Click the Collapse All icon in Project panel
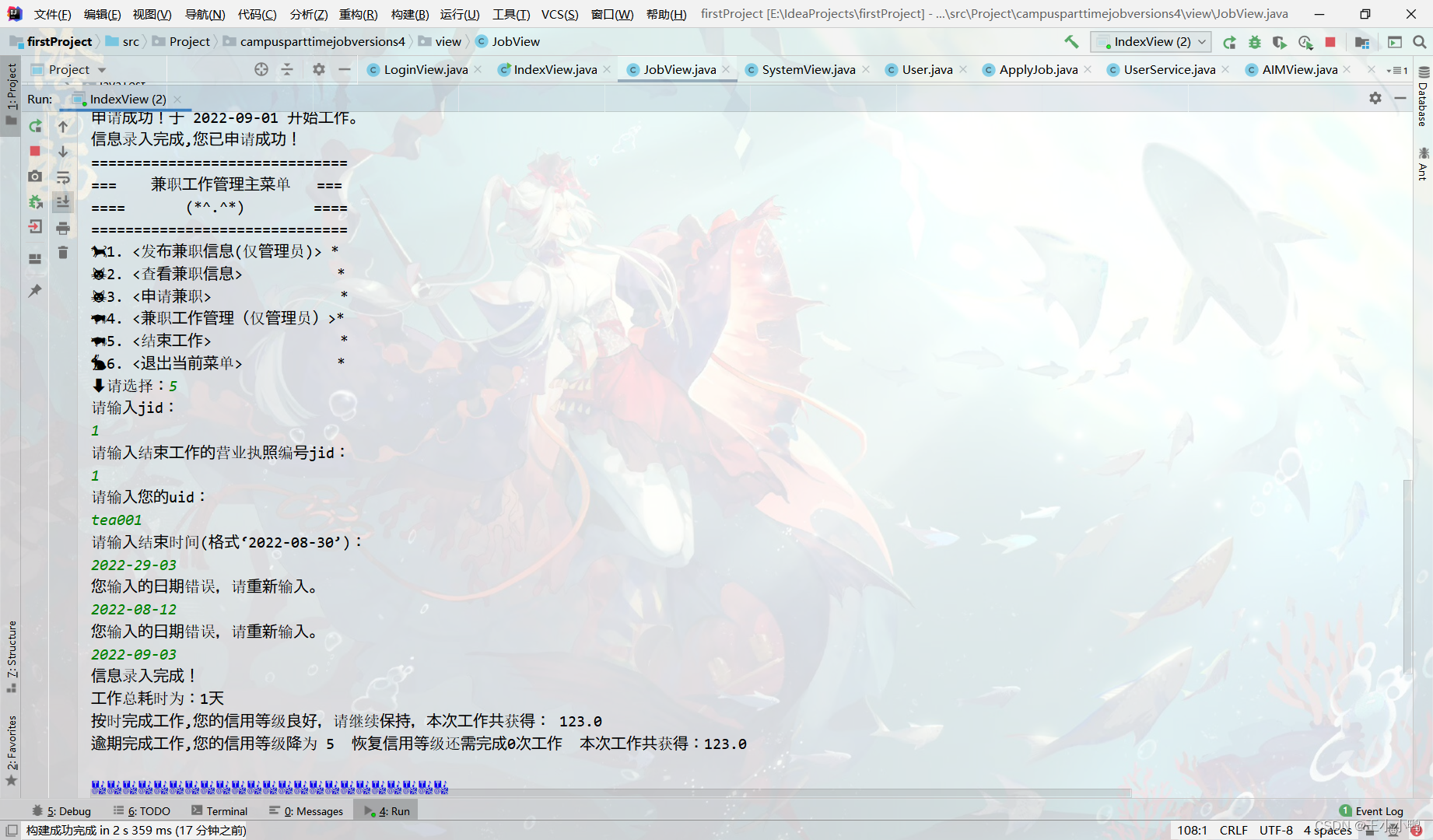The width and height of the screenshot is (1433, 840). (x=287, y=69)
